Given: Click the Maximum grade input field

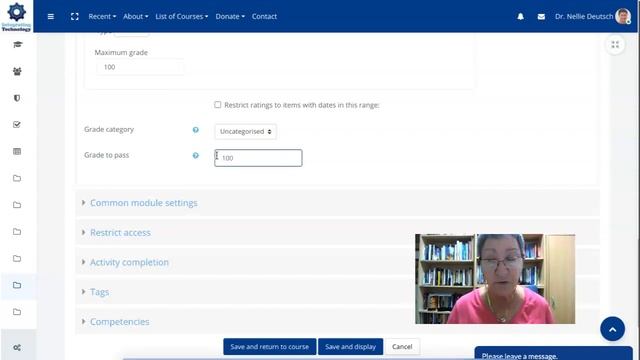Looking at the screenshot, I should [x=140, y=67].
